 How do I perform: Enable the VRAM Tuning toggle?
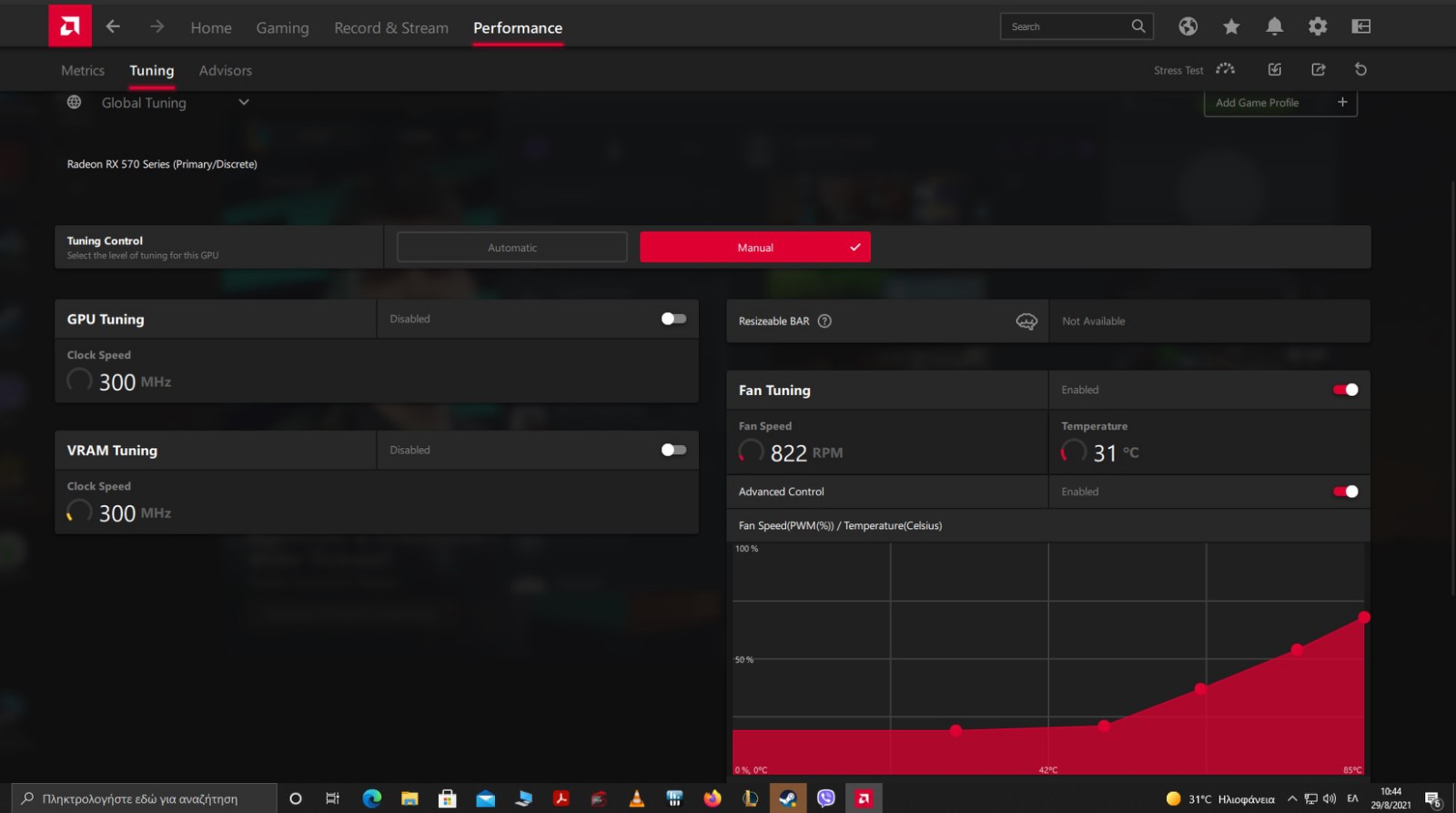click(x=673, y=450)
